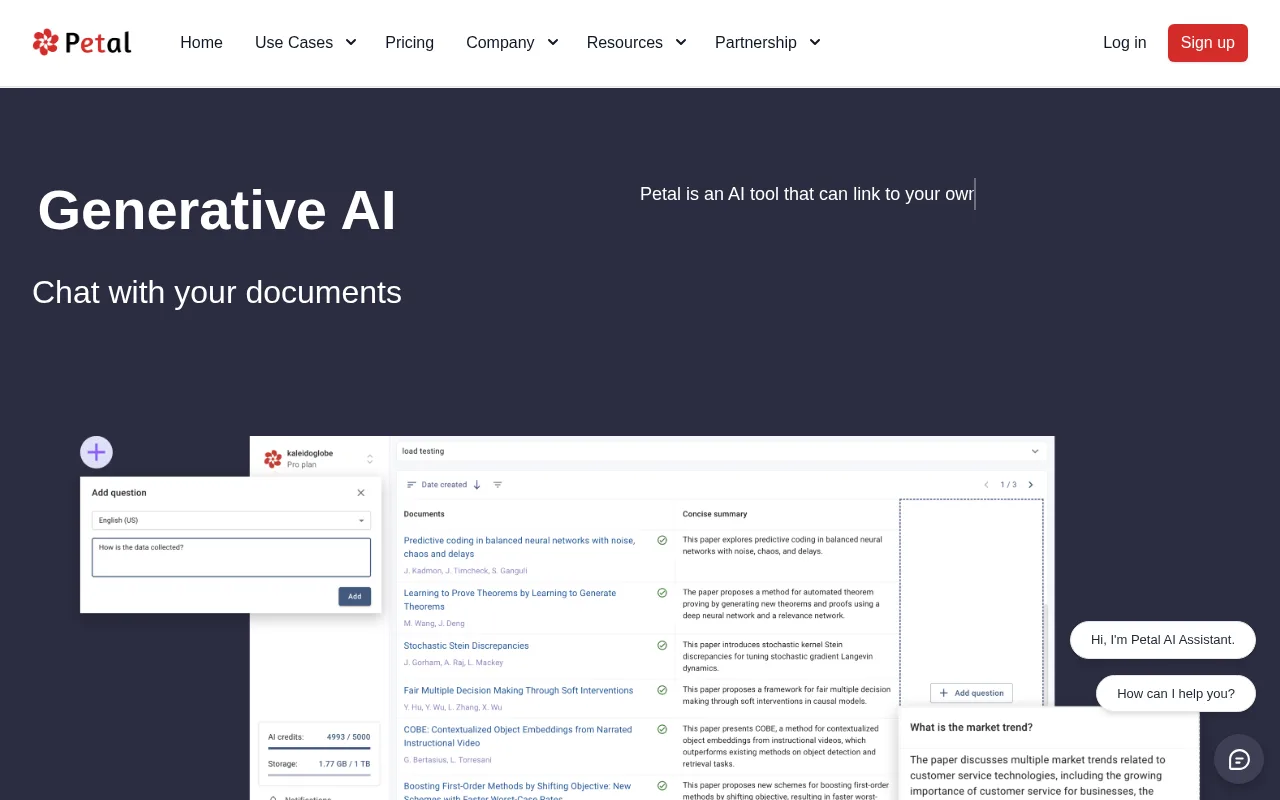
Task: Click the Log in link
Action: click(x=1124, y=42)
